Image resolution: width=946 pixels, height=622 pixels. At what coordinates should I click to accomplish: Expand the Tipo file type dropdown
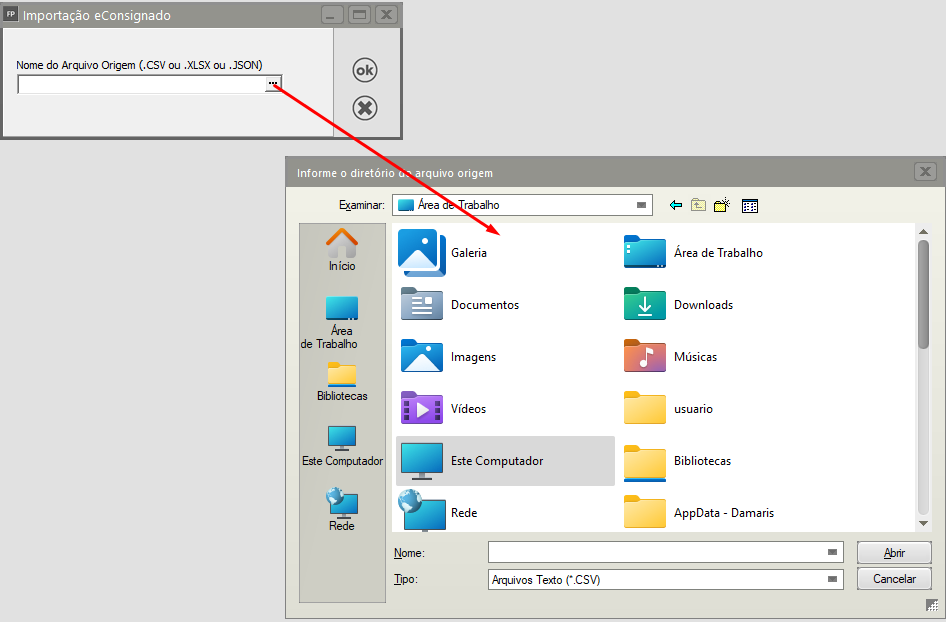coord(832,579)
